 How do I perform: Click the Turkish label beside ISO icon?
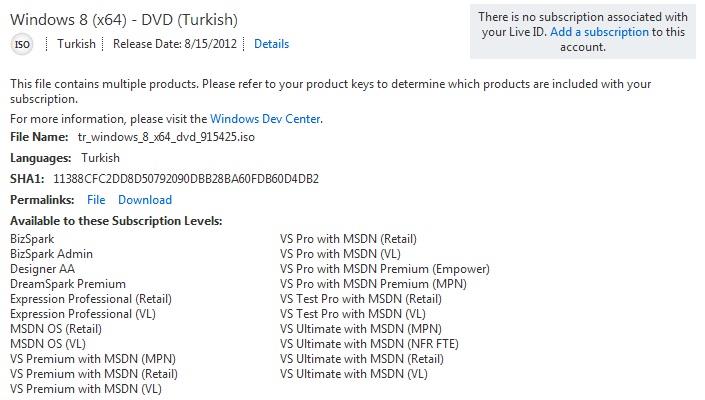77,44
